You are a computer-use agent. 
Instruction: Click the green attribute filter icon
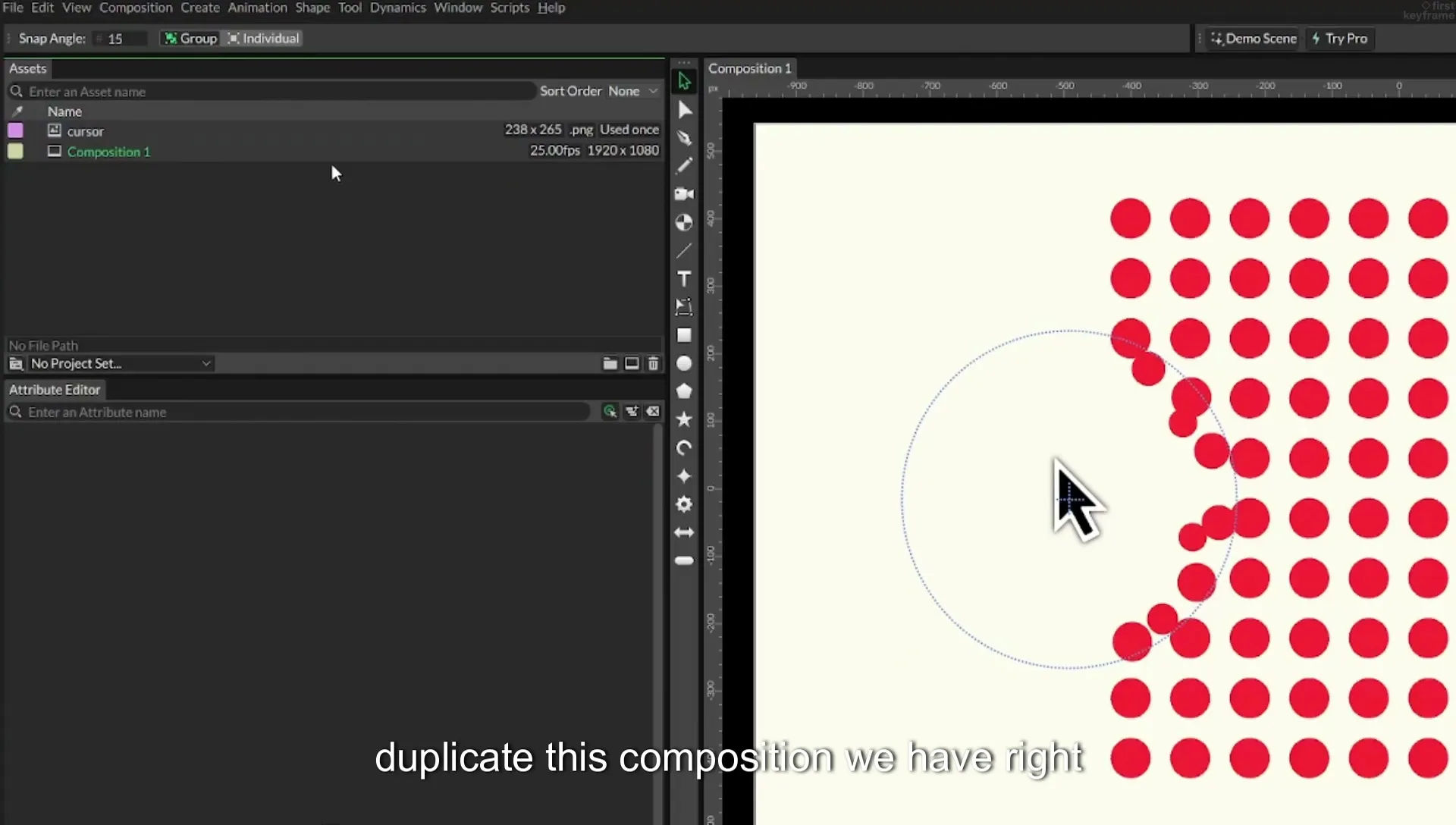[x=610, y=412]
